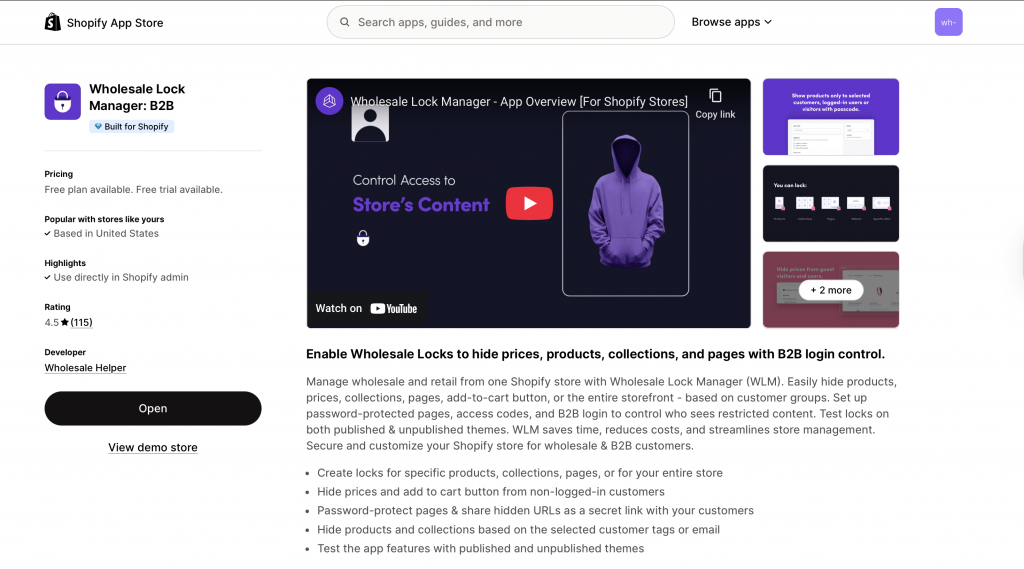
Task: Open the user account avatar
Action: click(948, 22)
